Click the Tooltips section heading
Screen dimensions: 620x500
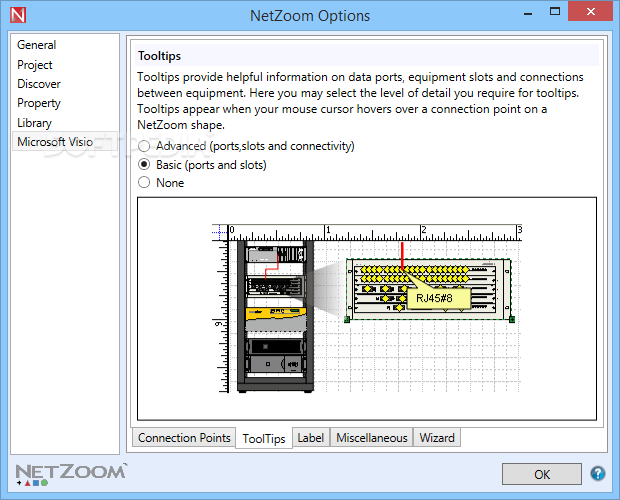tap(159, 56)
